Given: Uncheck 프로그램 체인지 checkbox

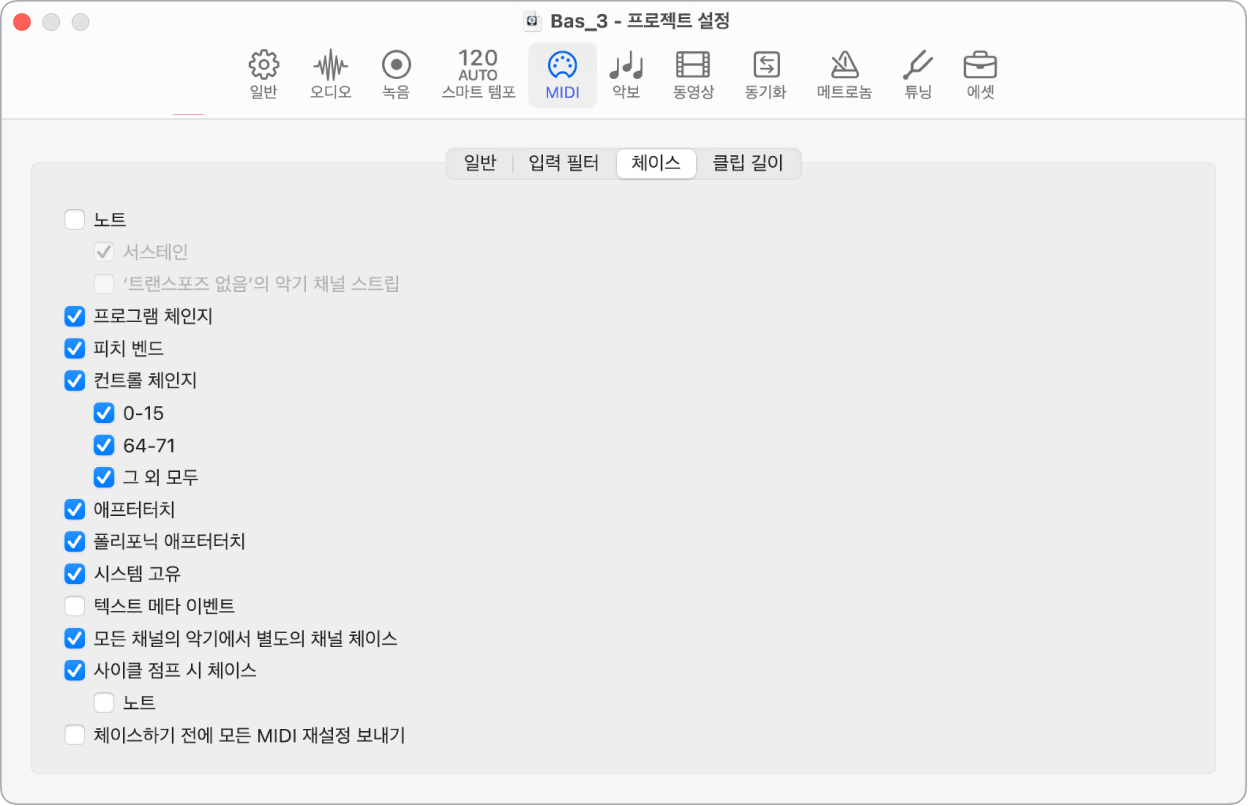Looking at the screenshot, I should pyautogui.click(x=74, y=316).
